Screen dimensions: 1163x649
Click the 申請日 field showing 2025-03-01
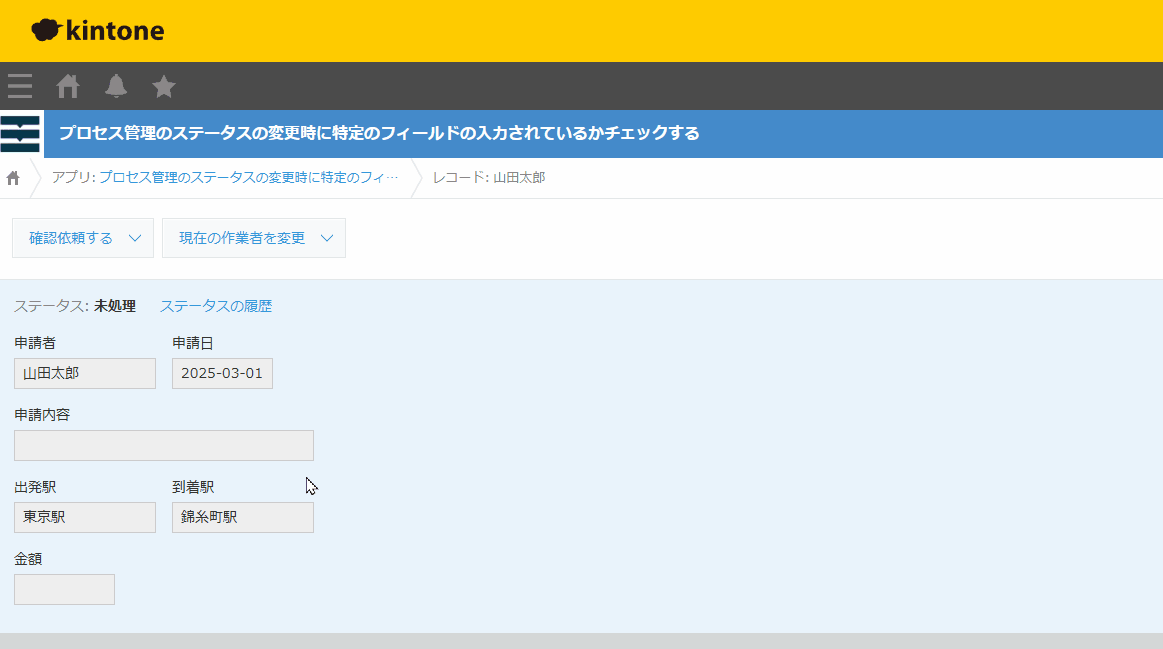click(222, 373)
